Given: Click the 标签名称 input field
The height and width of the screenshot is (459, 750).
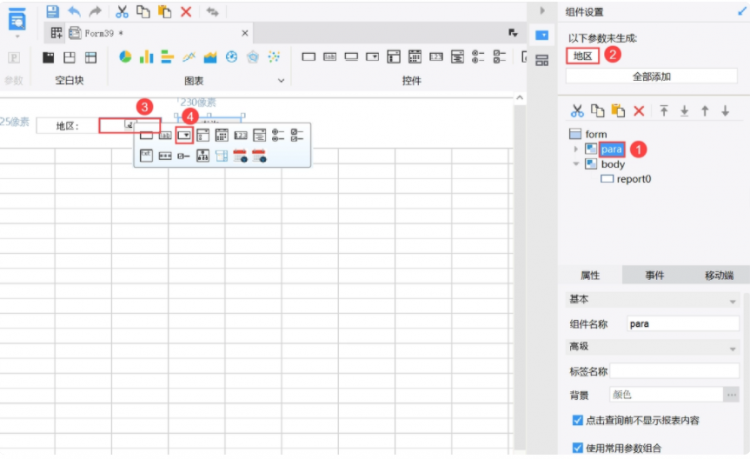Looking at the screenshot, I should click(674, 371).
